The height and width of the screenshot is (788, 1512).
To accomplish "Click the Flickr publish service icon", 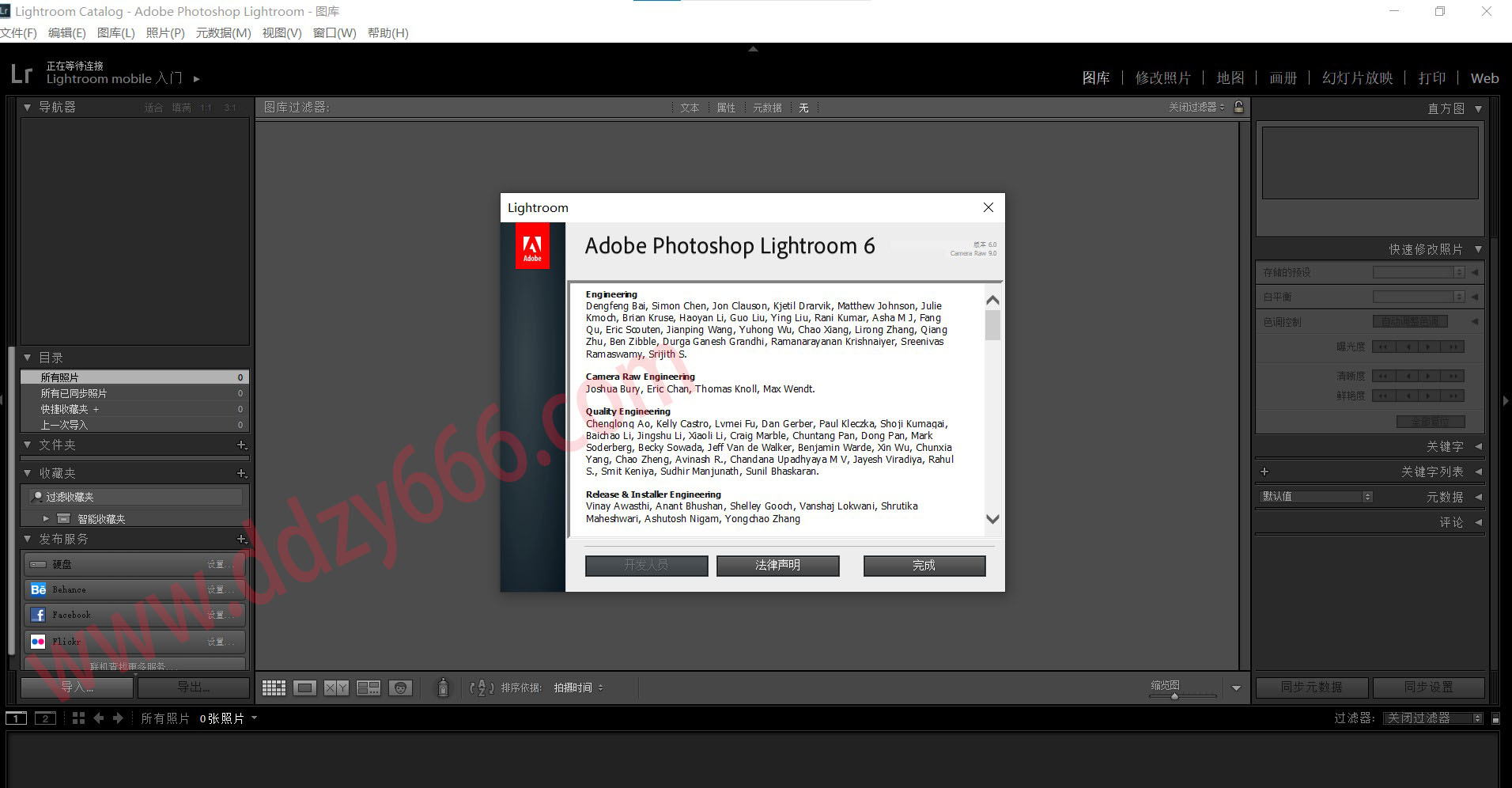I will pos(38,642).
